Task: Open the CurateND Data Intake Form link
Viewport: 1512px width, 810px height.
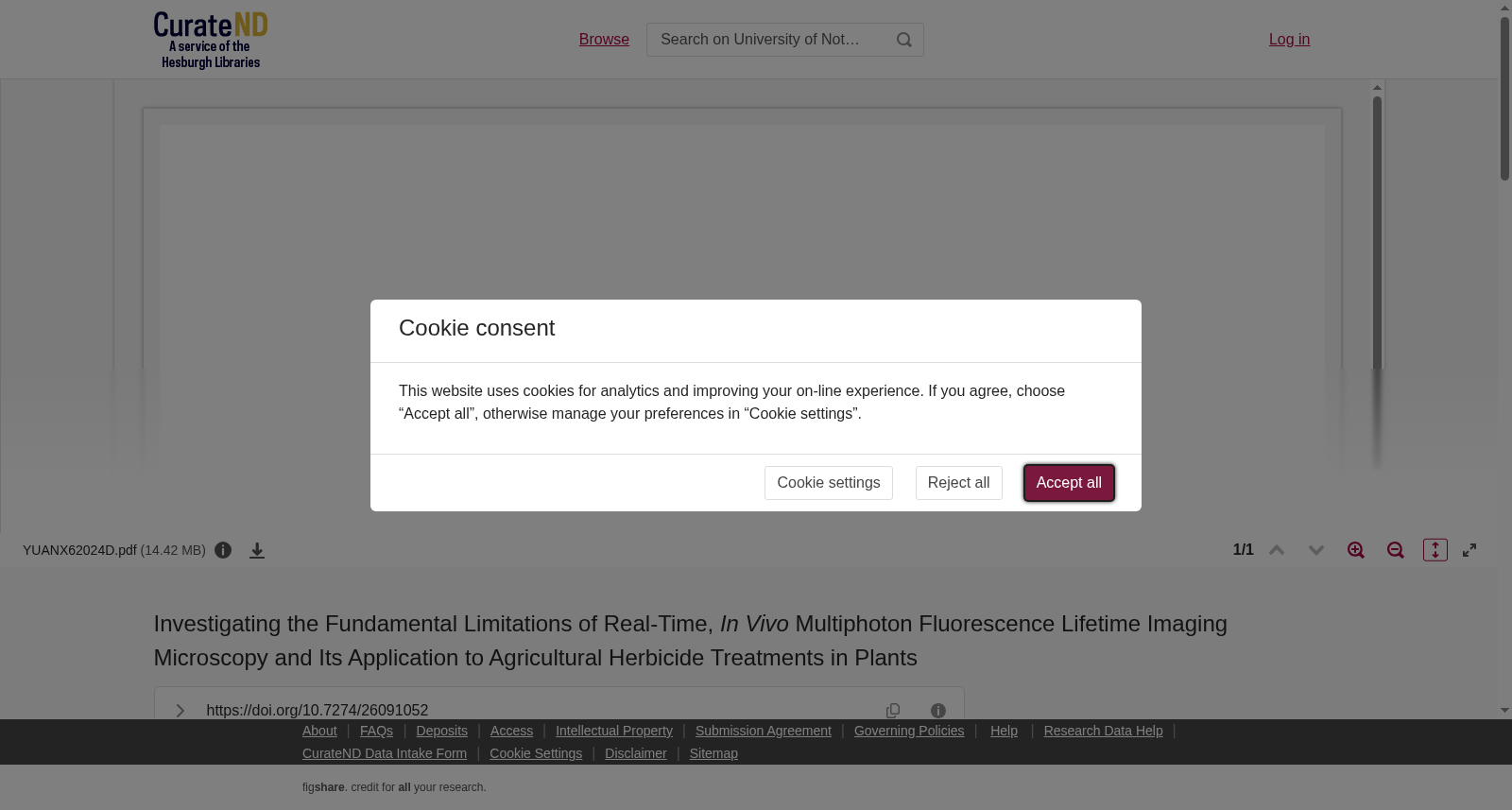Action: click(x=385, y=753)
